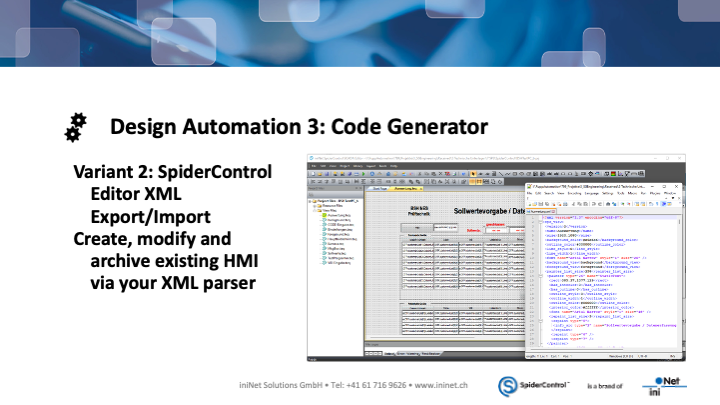
Task: Click the Save icon in Notepad++ toolbar
Action: coord(541,204)
